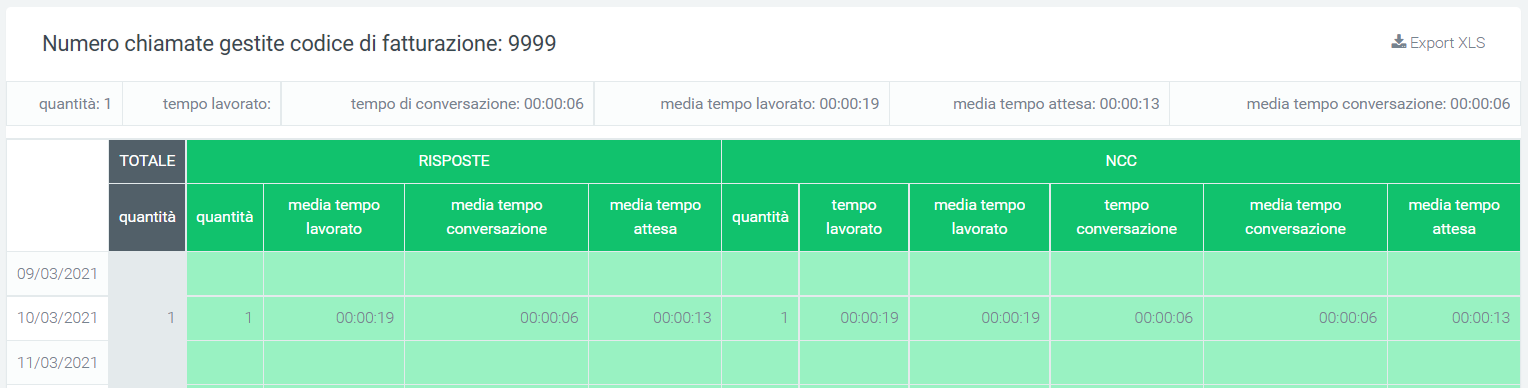
Task: Click media tempo conversazione header under RISPOSTE
Action: [497, 217]
